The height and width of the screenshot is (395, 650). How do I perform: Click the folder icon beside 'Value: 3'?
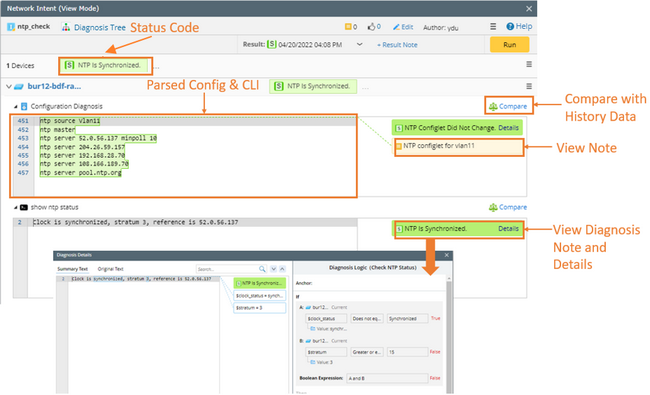[x=313, y=362]
